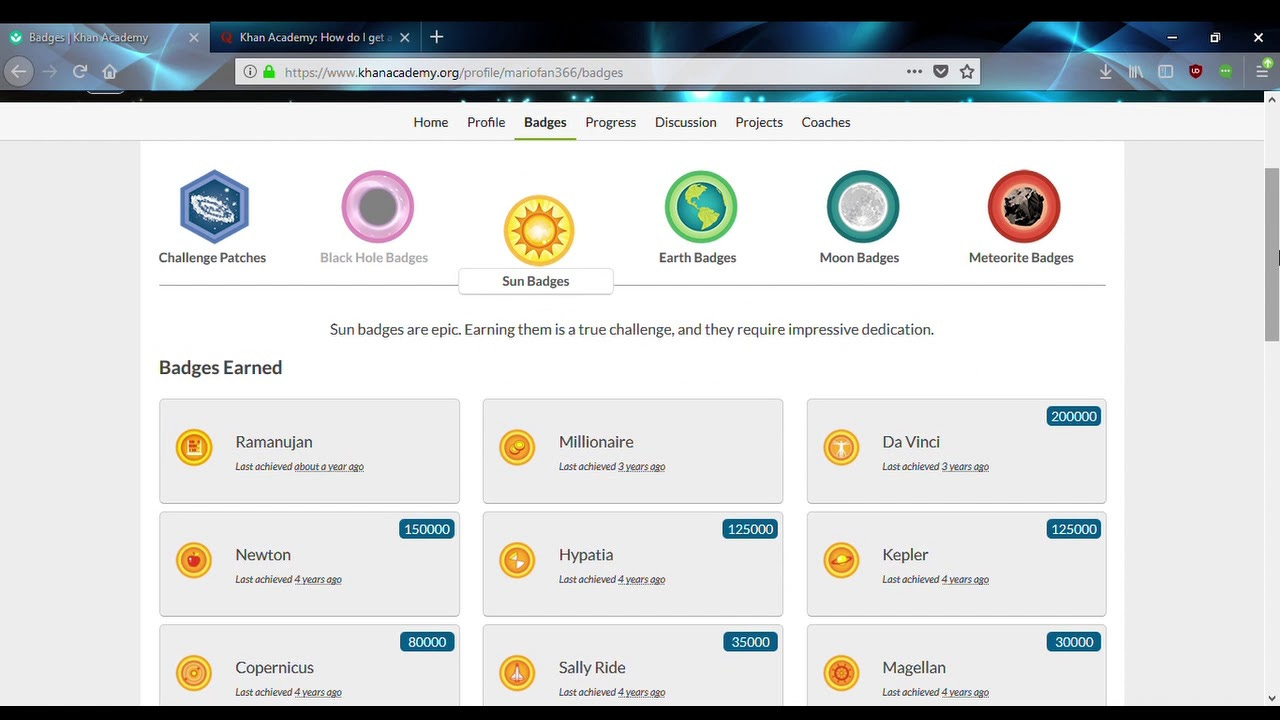Save page to Pocket icon
The height and width of the screenshot is (720, 1280).
[x=941, y=71]
